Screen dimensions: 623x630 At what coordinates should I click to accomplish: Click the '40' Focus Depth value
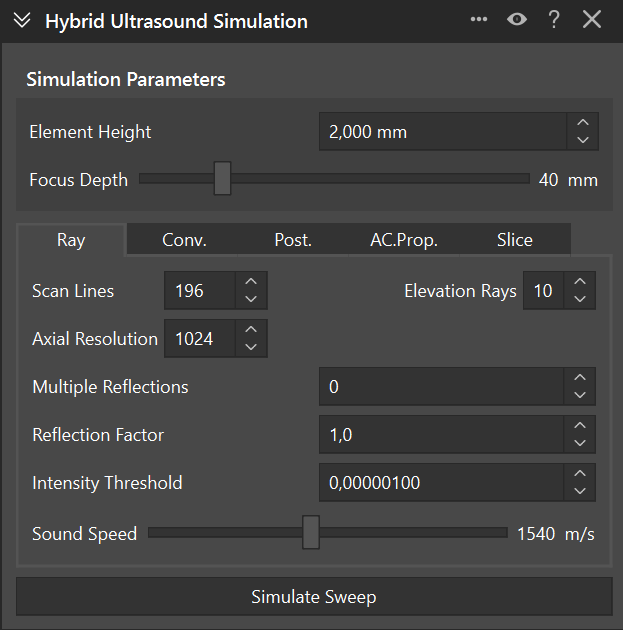(548, 180)
